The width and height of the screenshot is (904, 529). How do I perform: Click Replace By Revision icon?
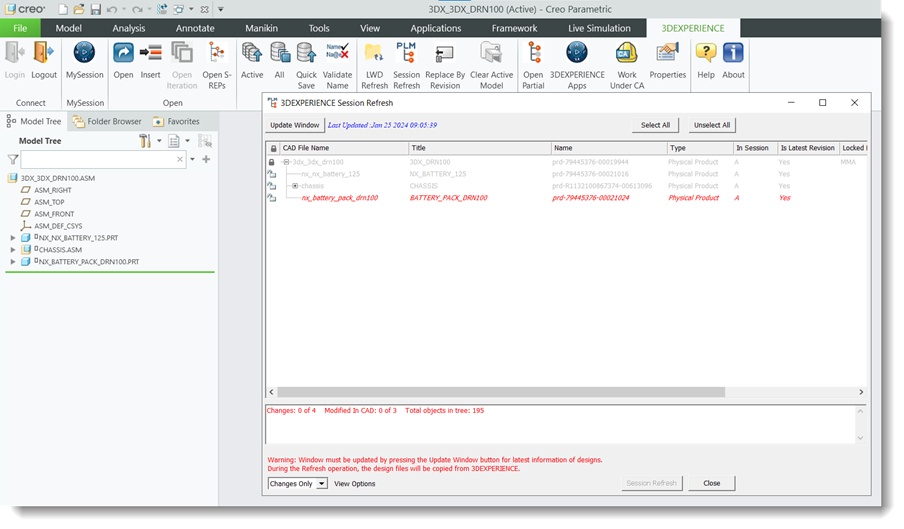[445, 54]
